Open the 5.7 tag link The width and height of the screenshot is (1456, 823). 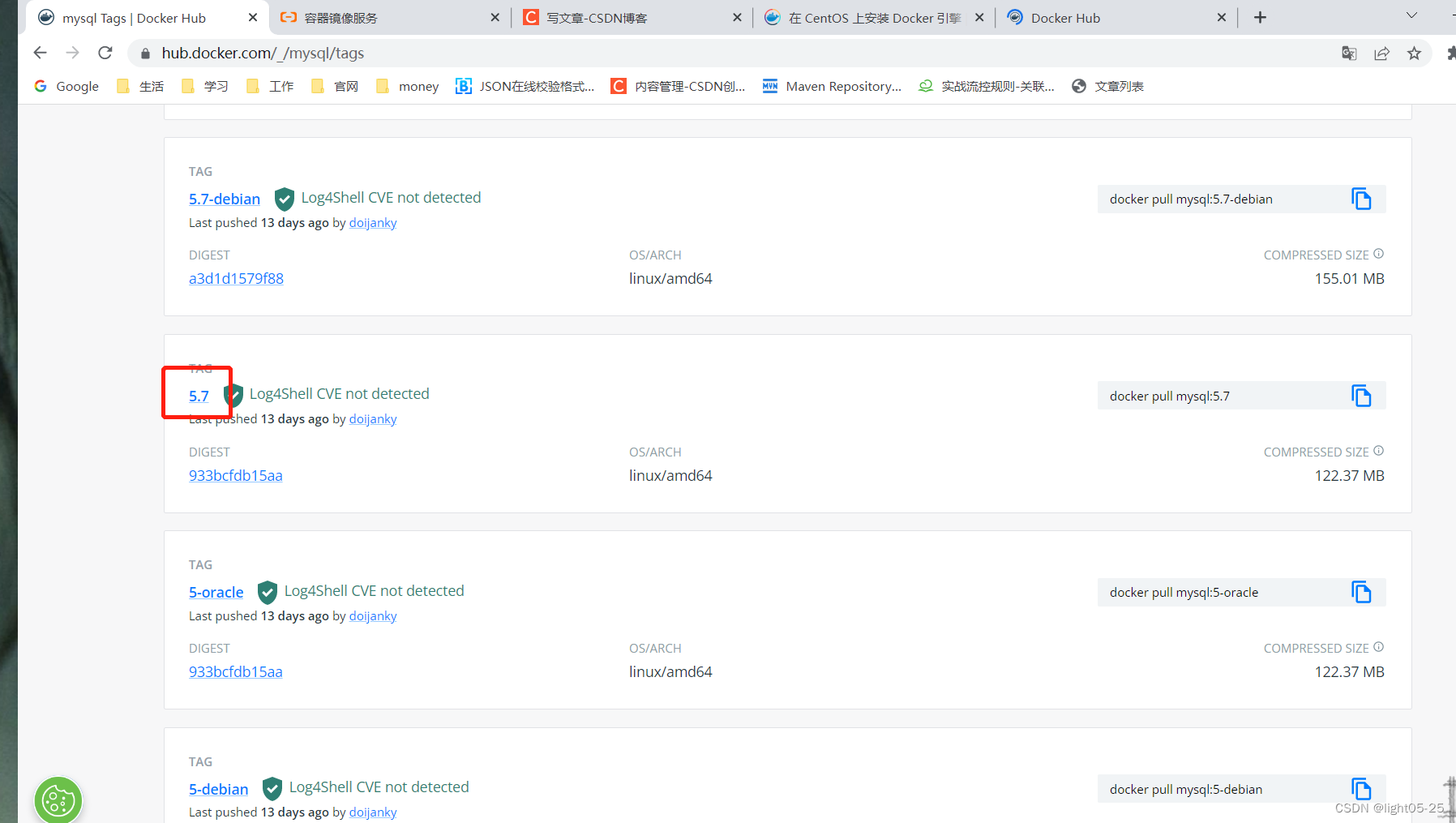(x=199, y=396)
